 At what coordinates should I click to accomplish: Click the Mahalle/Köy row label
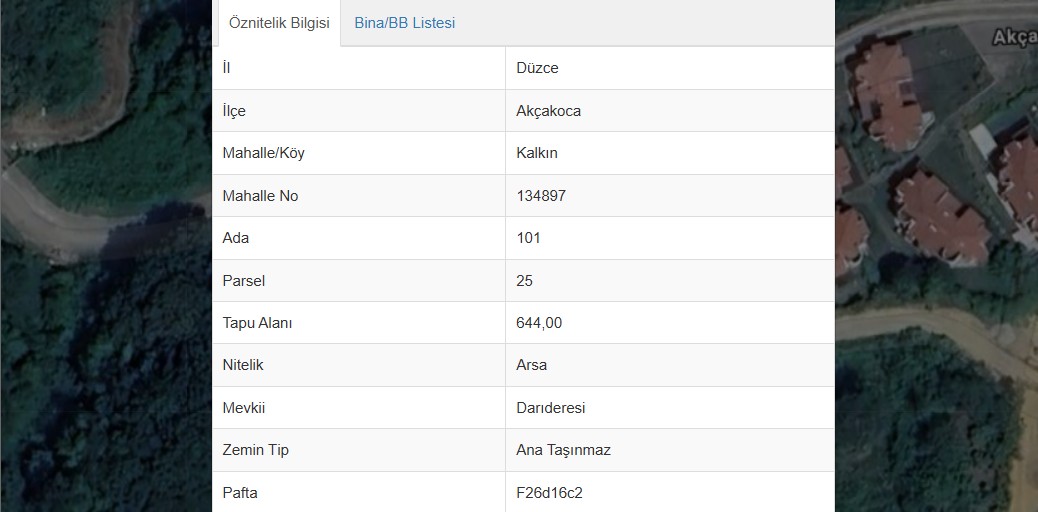[263, 154]
